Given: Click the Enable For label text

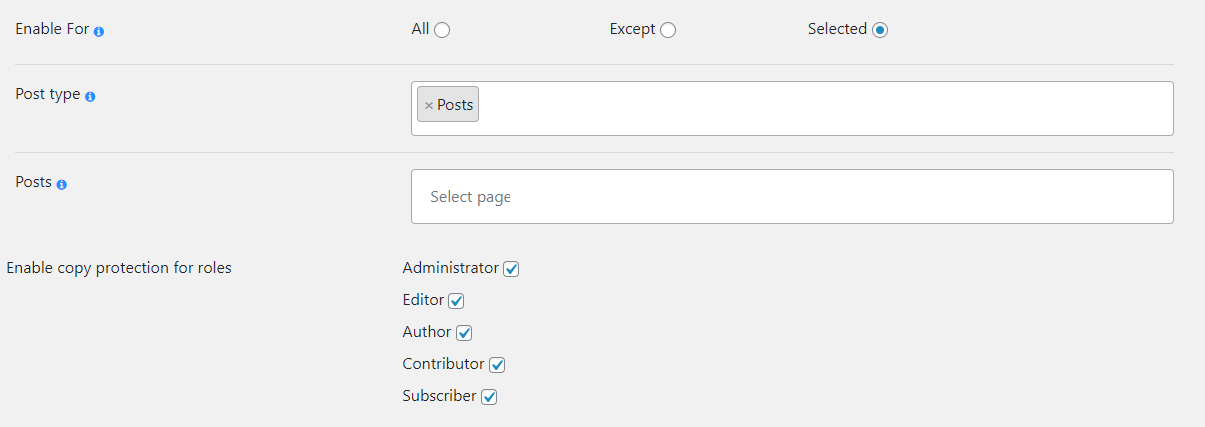Looking at the screenshot, I should 52,30.
